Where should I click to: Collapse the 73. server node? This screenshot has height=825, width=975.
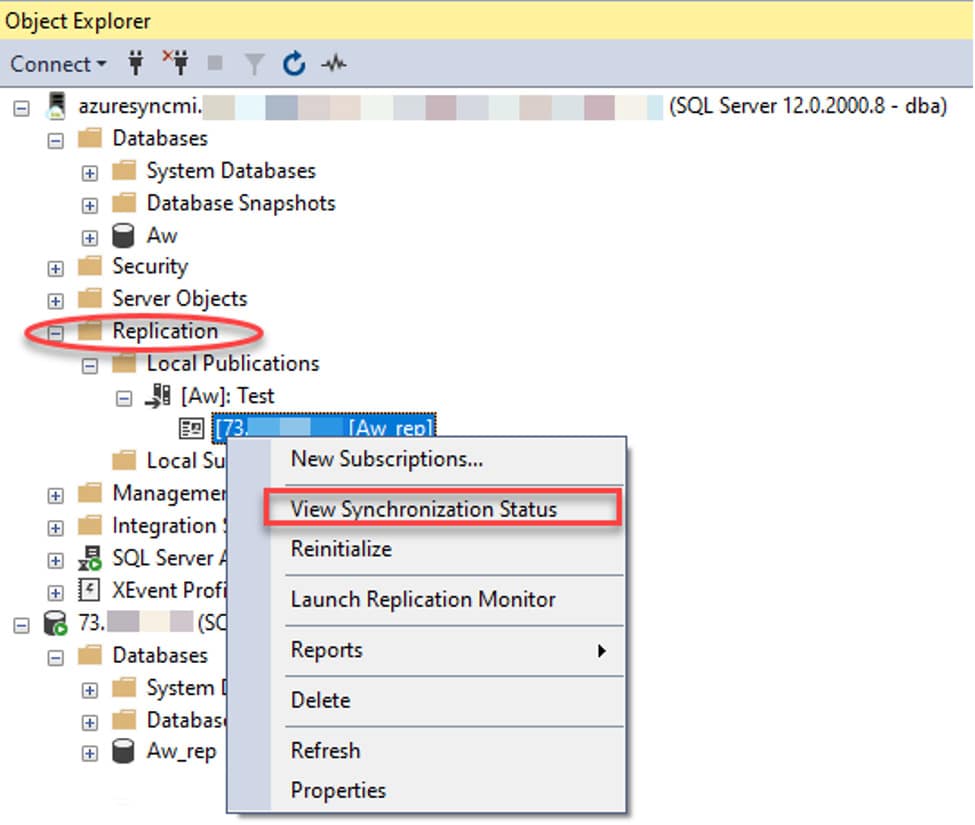(22, 625)
